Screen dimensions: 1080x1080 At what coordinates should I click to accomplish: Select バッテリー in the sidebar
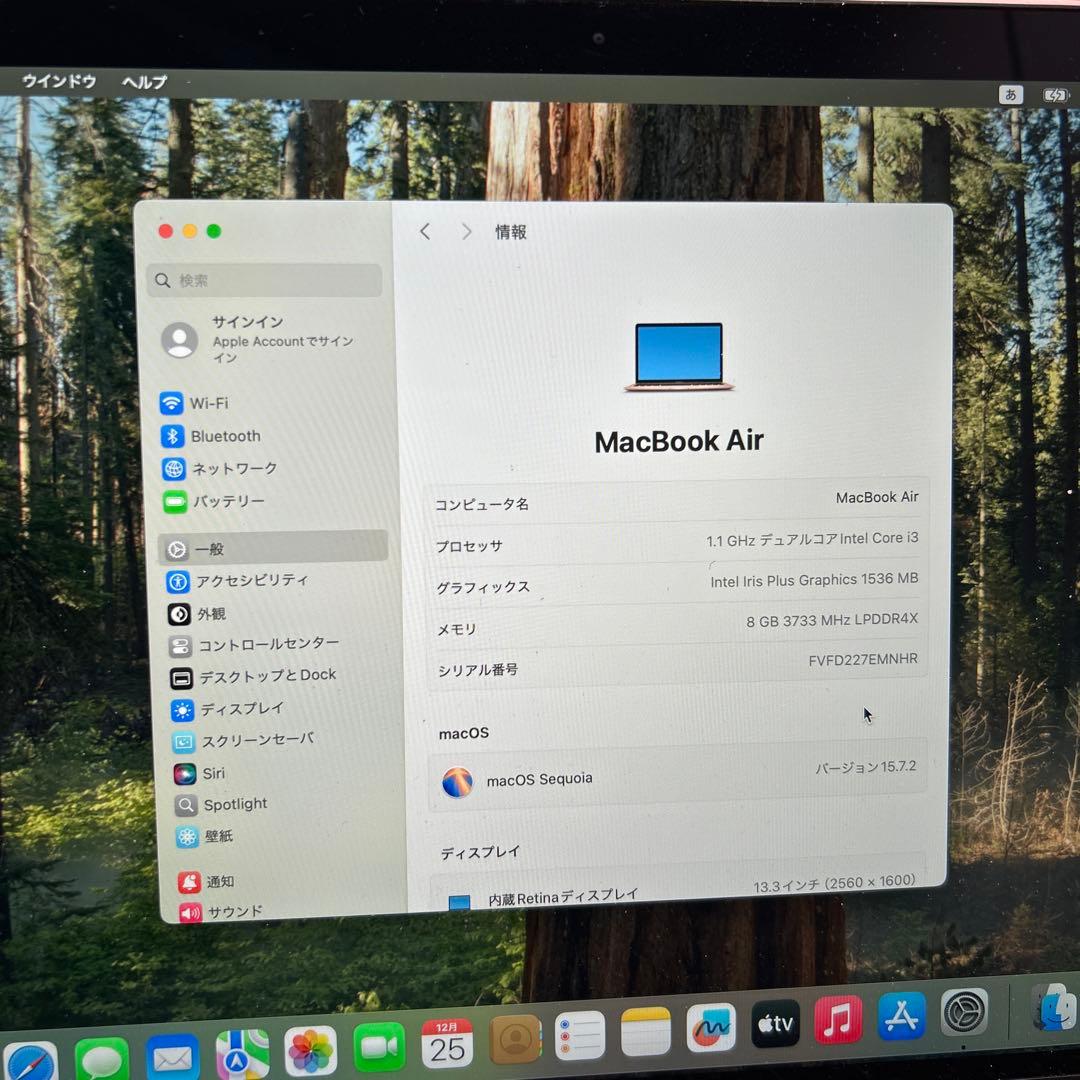214,501
